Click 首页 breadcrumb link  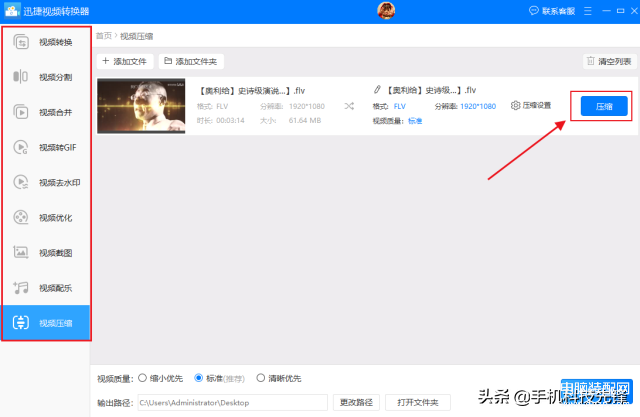[104, 36]
